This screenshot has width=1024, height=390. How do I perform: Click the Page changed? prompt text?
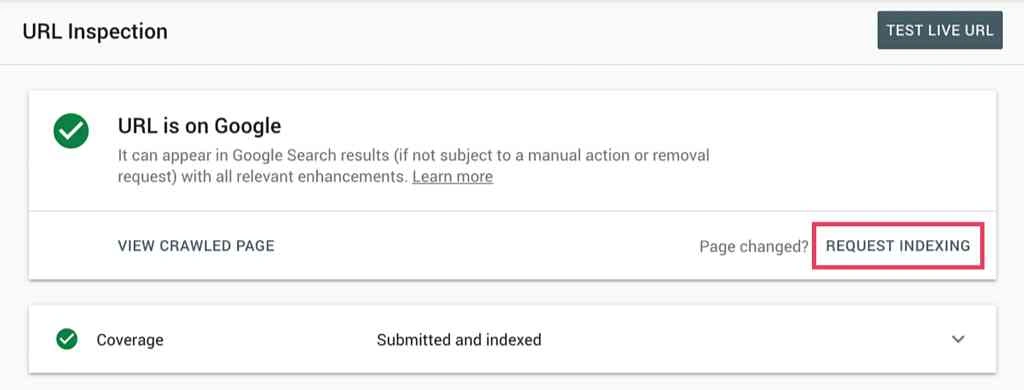pos(754,246)
